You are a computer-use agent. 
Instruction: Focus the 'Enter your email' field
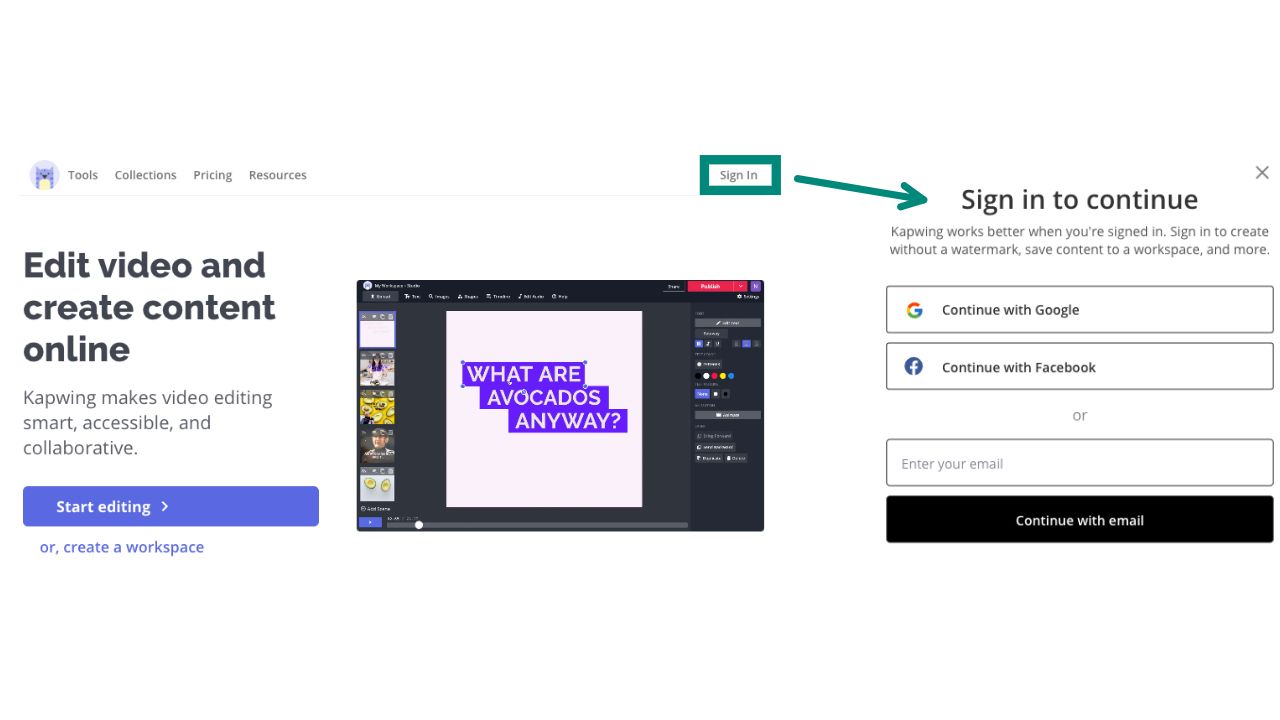click(1080, 463)
